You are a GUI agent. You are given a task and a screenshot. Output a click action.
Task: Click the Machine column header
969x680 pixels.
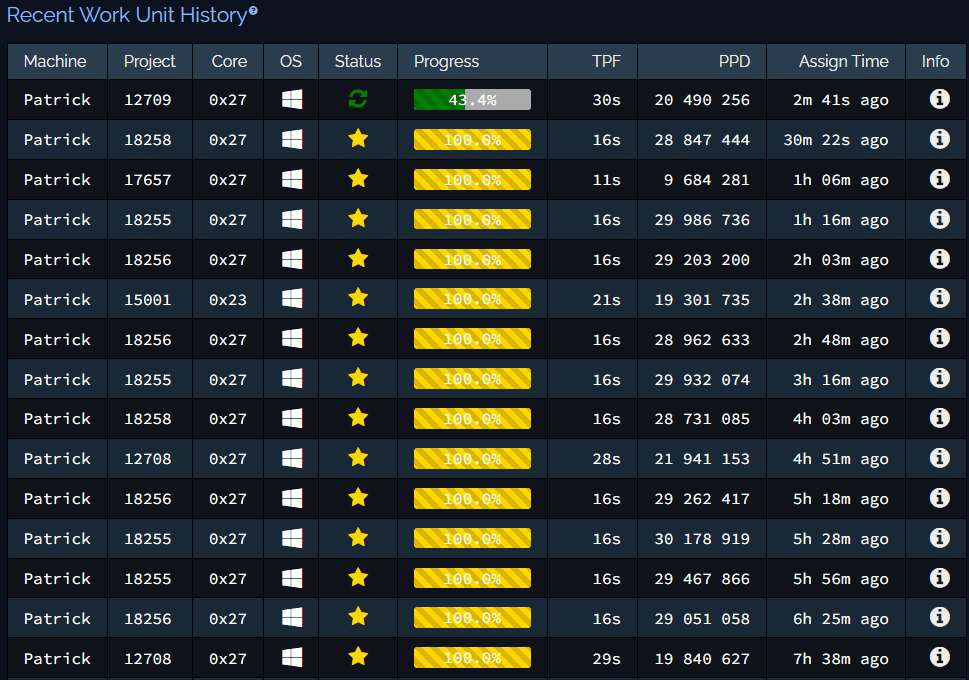coord(55,61)
